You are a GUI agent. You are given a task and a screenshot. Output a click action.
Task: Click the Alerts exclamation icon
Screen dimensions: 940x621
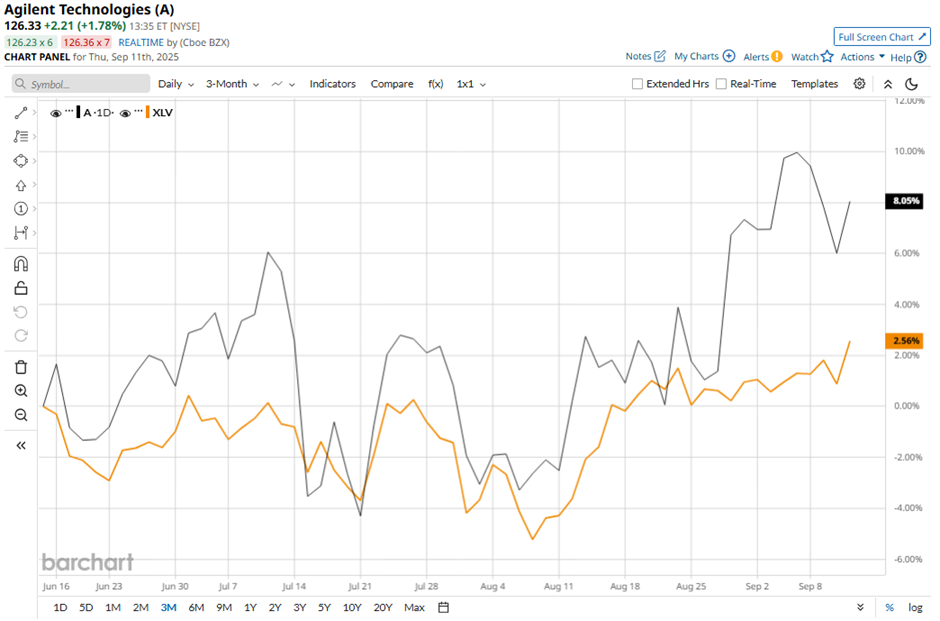coord(777,56)
